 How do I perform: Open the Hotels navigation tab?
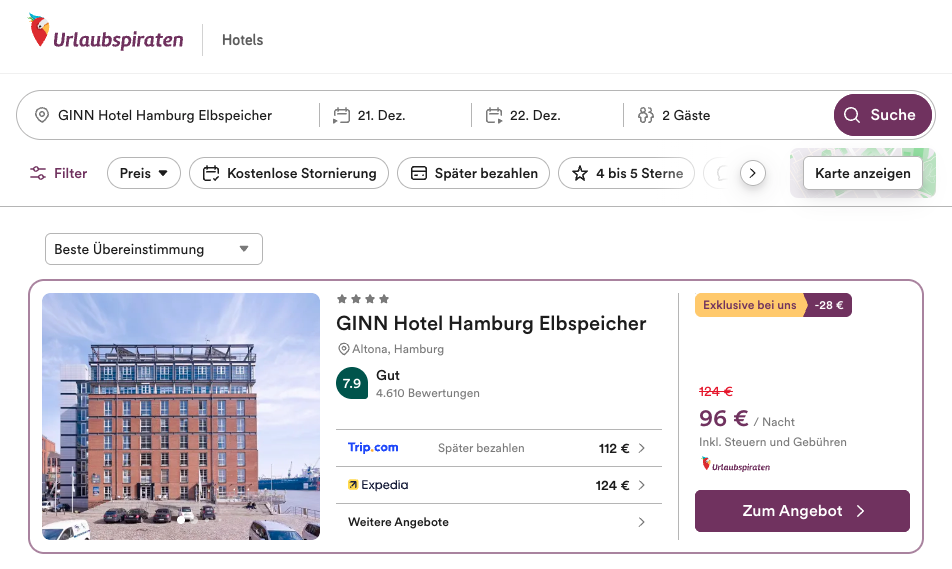click(243, 40)
